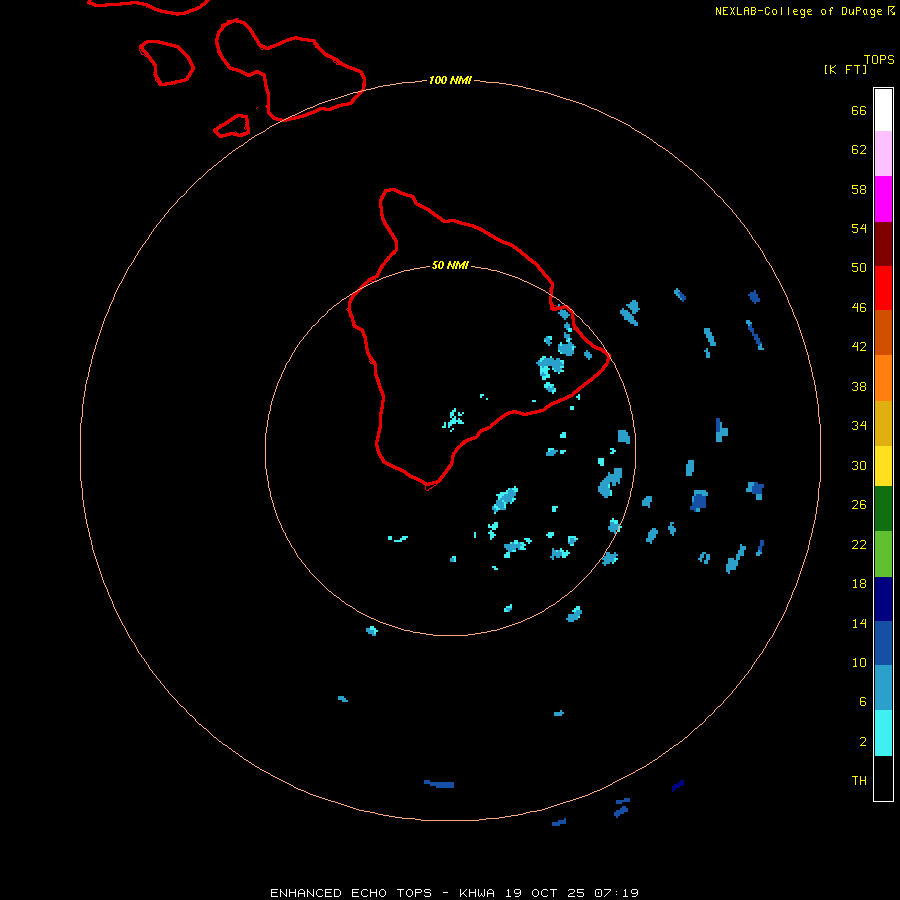Click the '54' legend value
900x900 pixels.
(x=859, y=228)
